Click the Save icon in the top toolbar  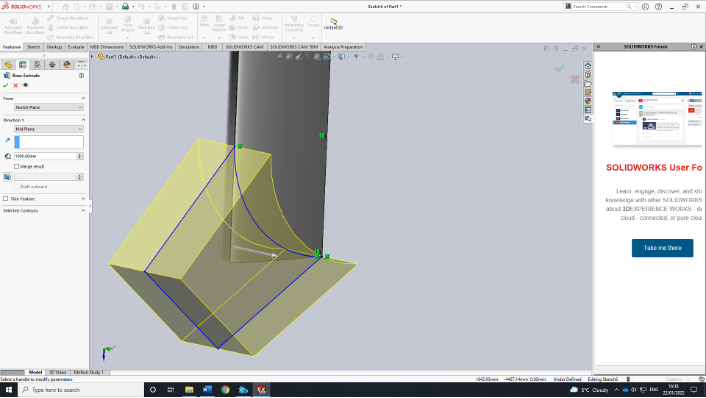click(109, 7)
